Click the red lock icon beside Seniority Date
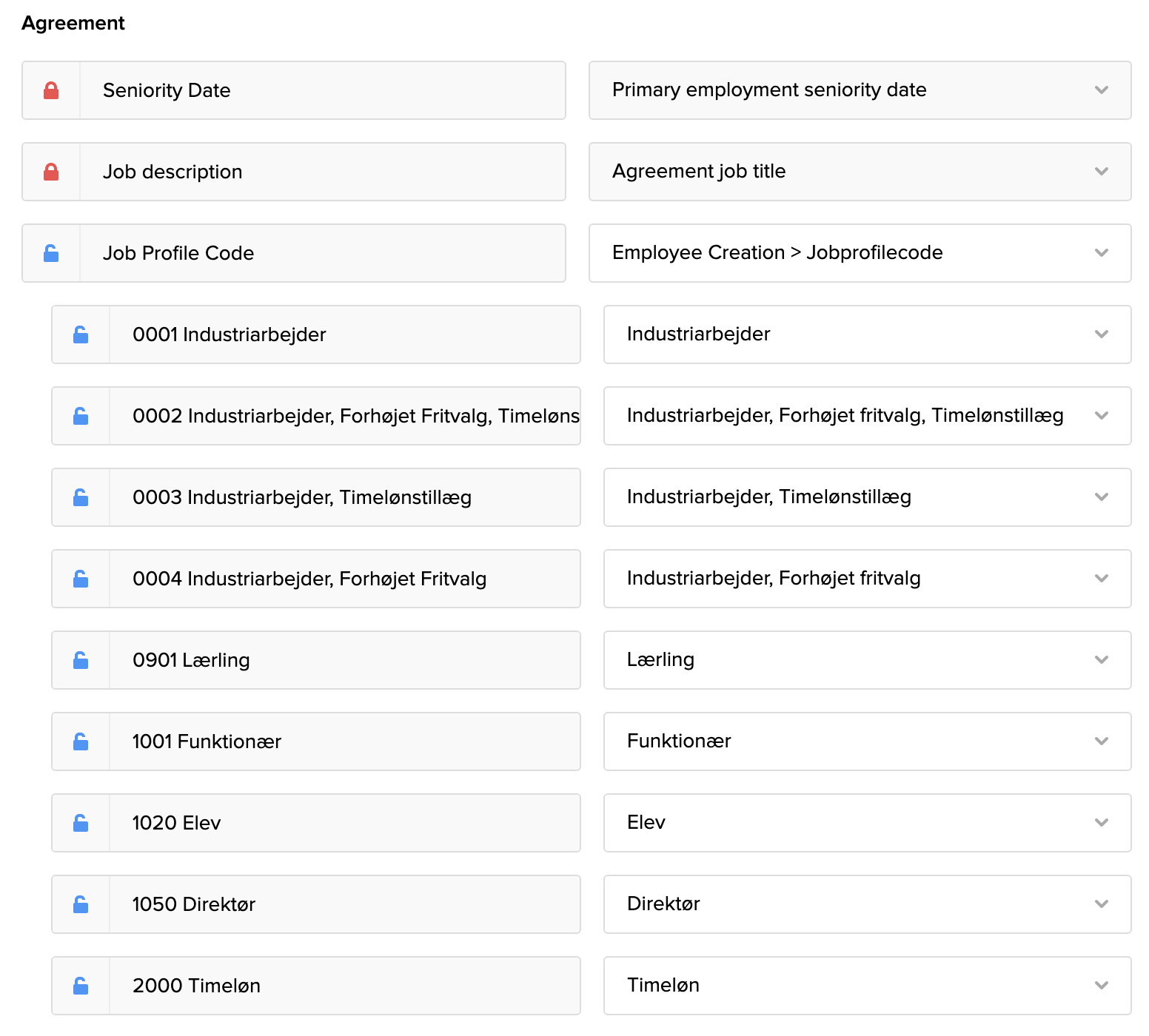This screenshot has height=1036, width=1149. click(x=51, y=90)
